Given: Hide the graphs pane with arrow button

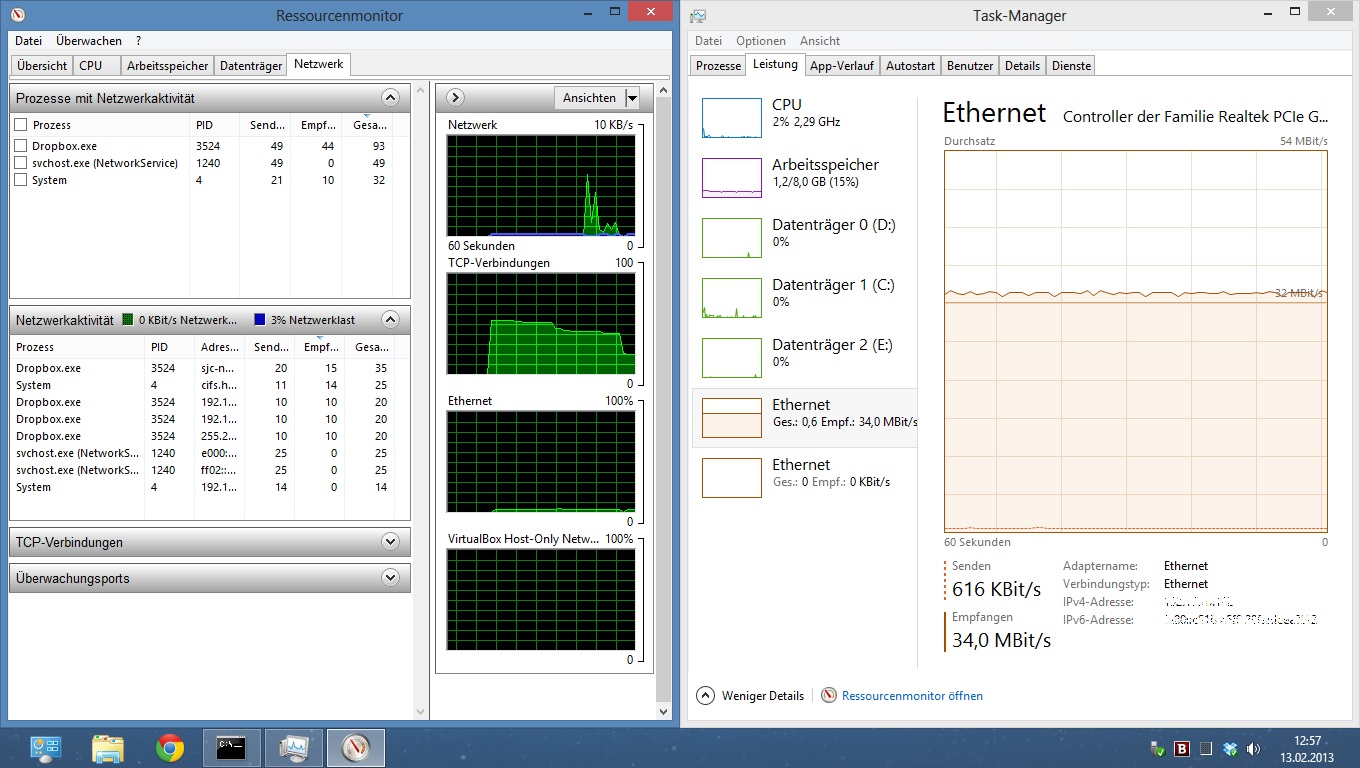Looking at the screenshot, I should 455,98.
